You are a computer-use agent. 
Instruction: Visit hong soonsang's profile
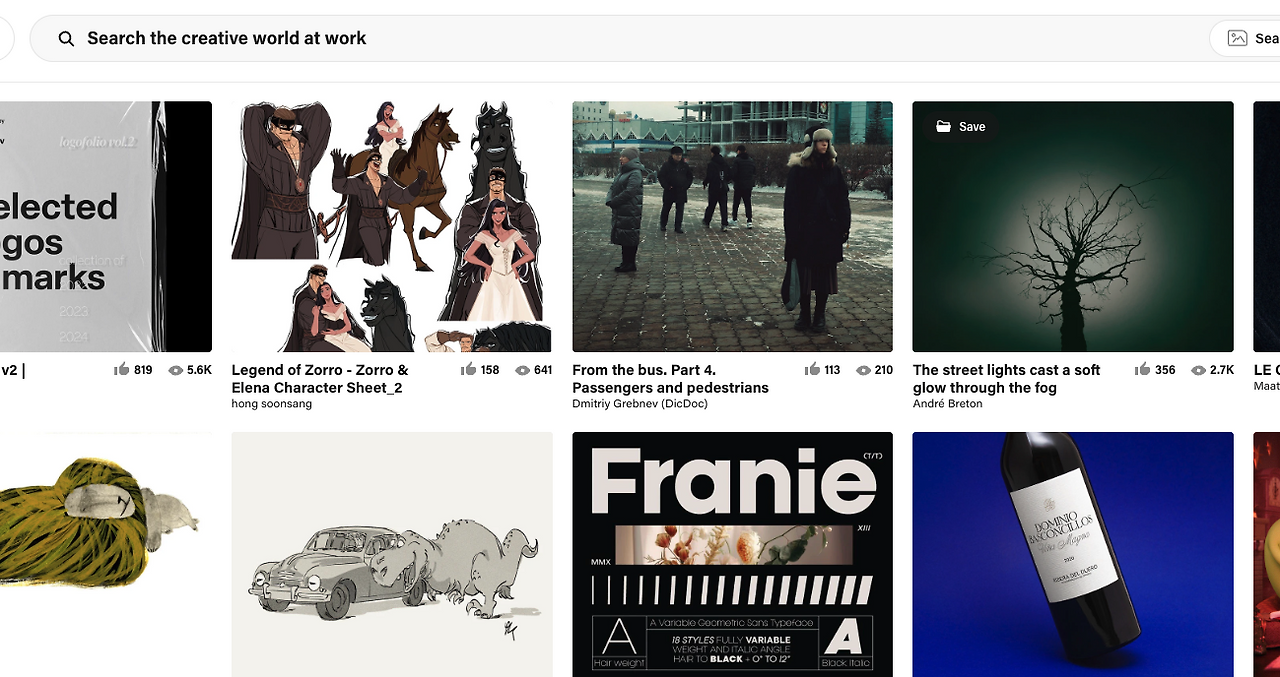(x=272, y=404)
